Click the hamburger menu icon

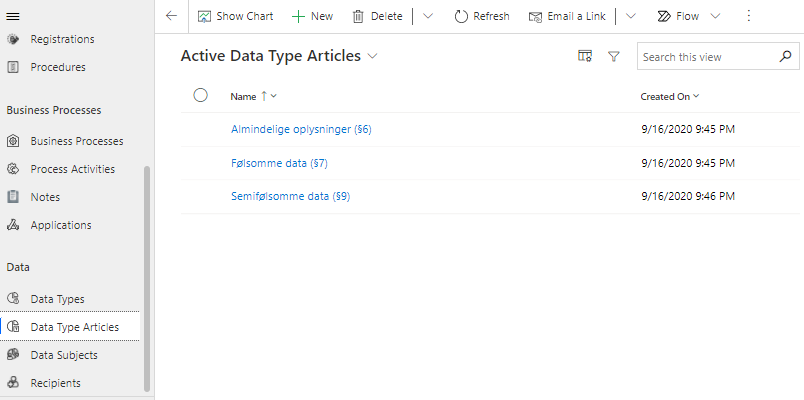[x=14, y=16]
